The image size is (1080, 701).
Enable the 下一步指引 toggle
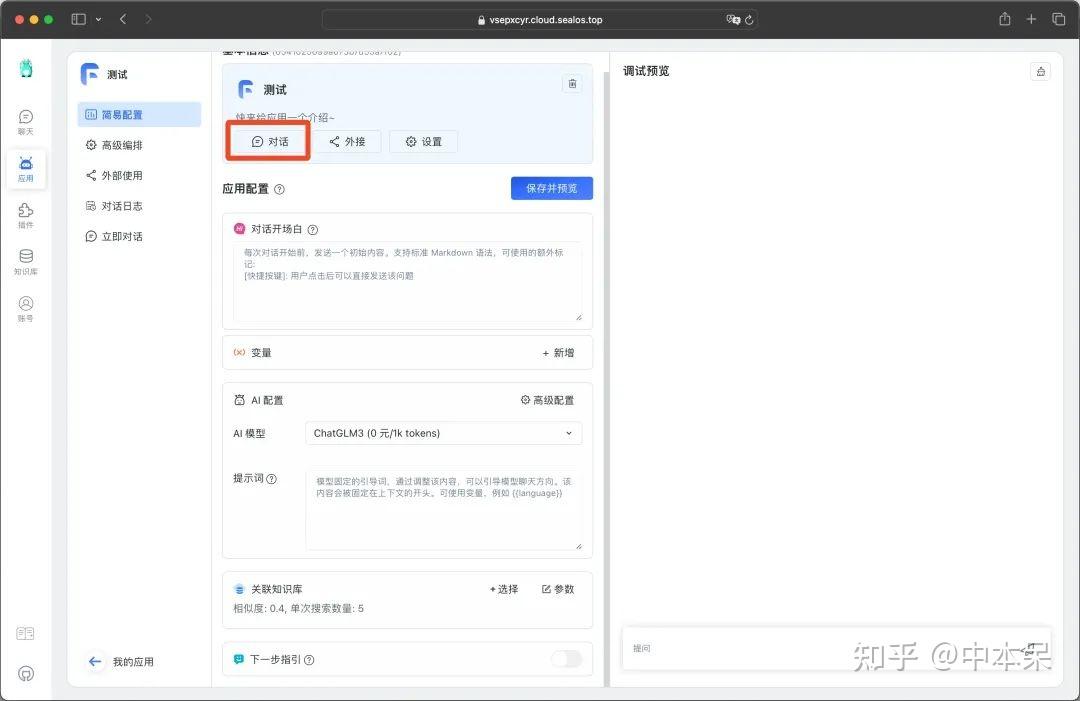[x=565, y=659]
